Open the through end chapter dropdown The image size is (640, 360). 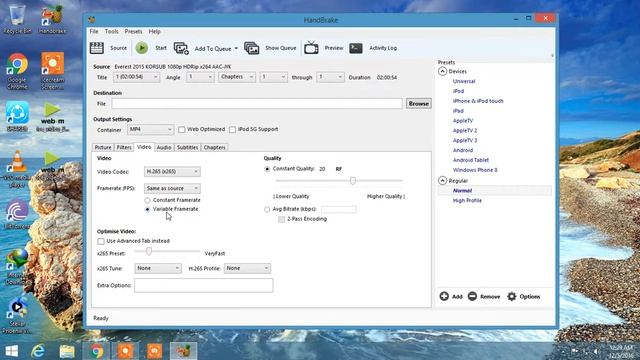click(x=330, y=77)
